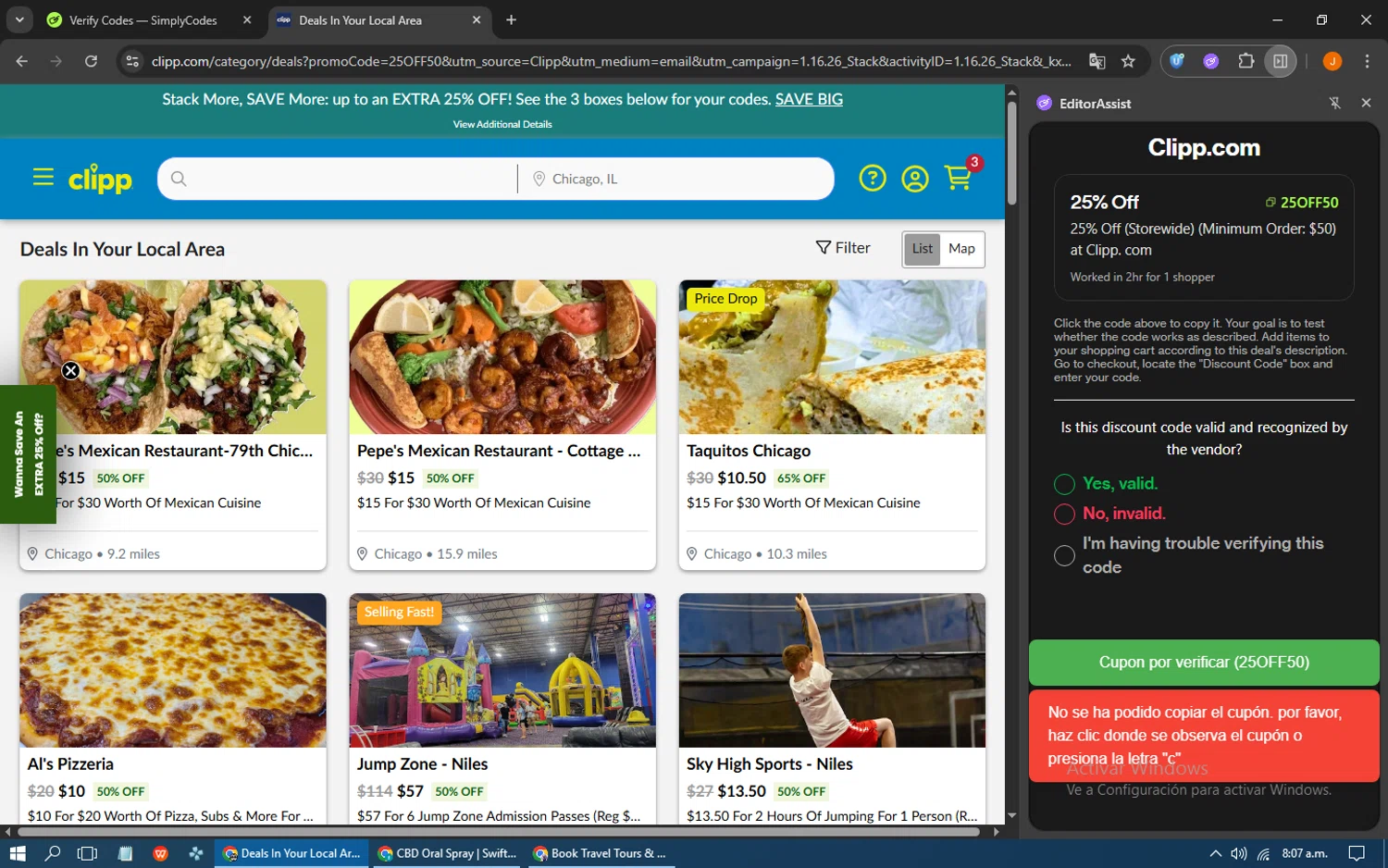The image size is (1388, 868).
Task: Click the SAVE BIG link
Action: point(809,99)
